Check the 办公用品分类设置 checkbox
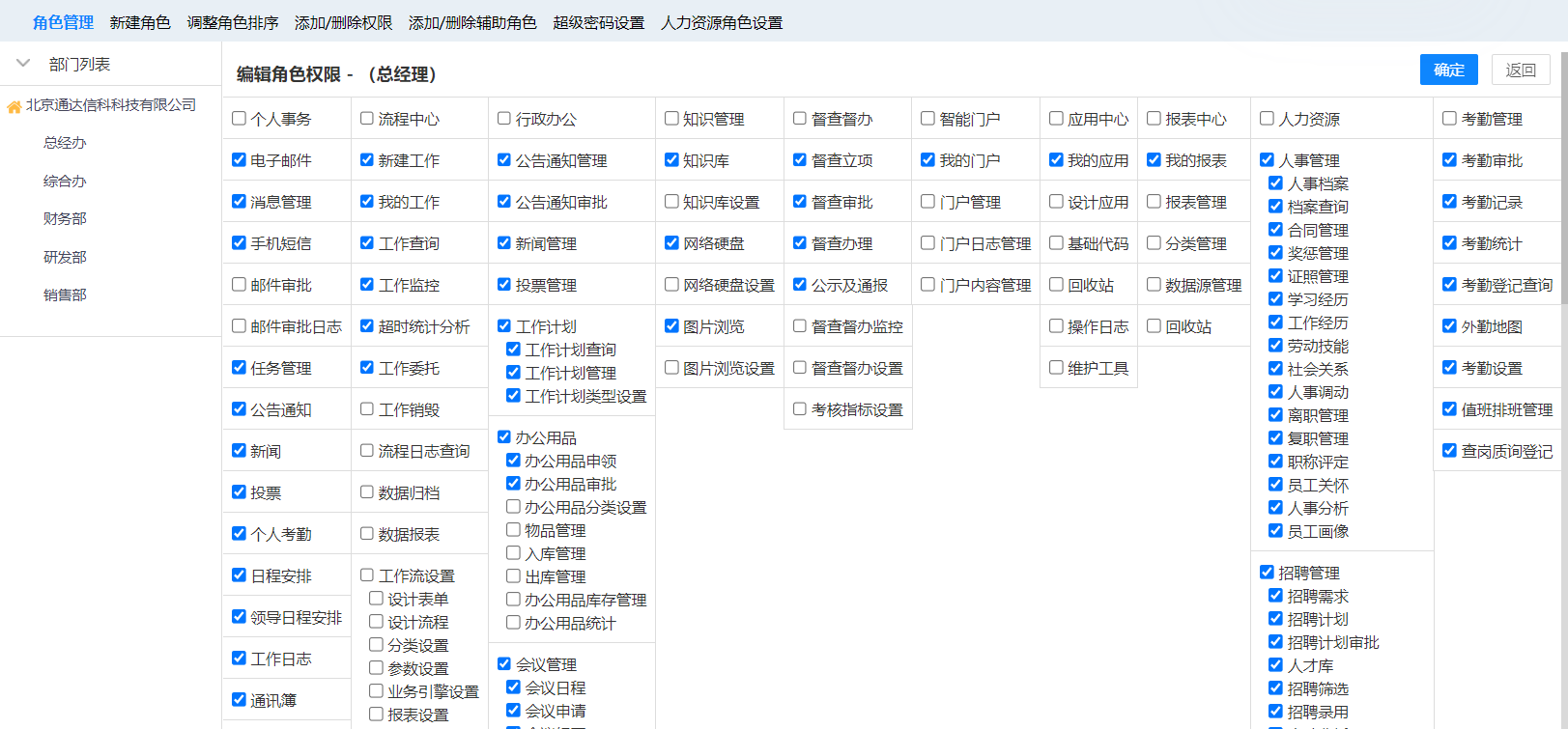This screenshot has width=1568, height=729. pyautogui.click(x=514, y=507)
